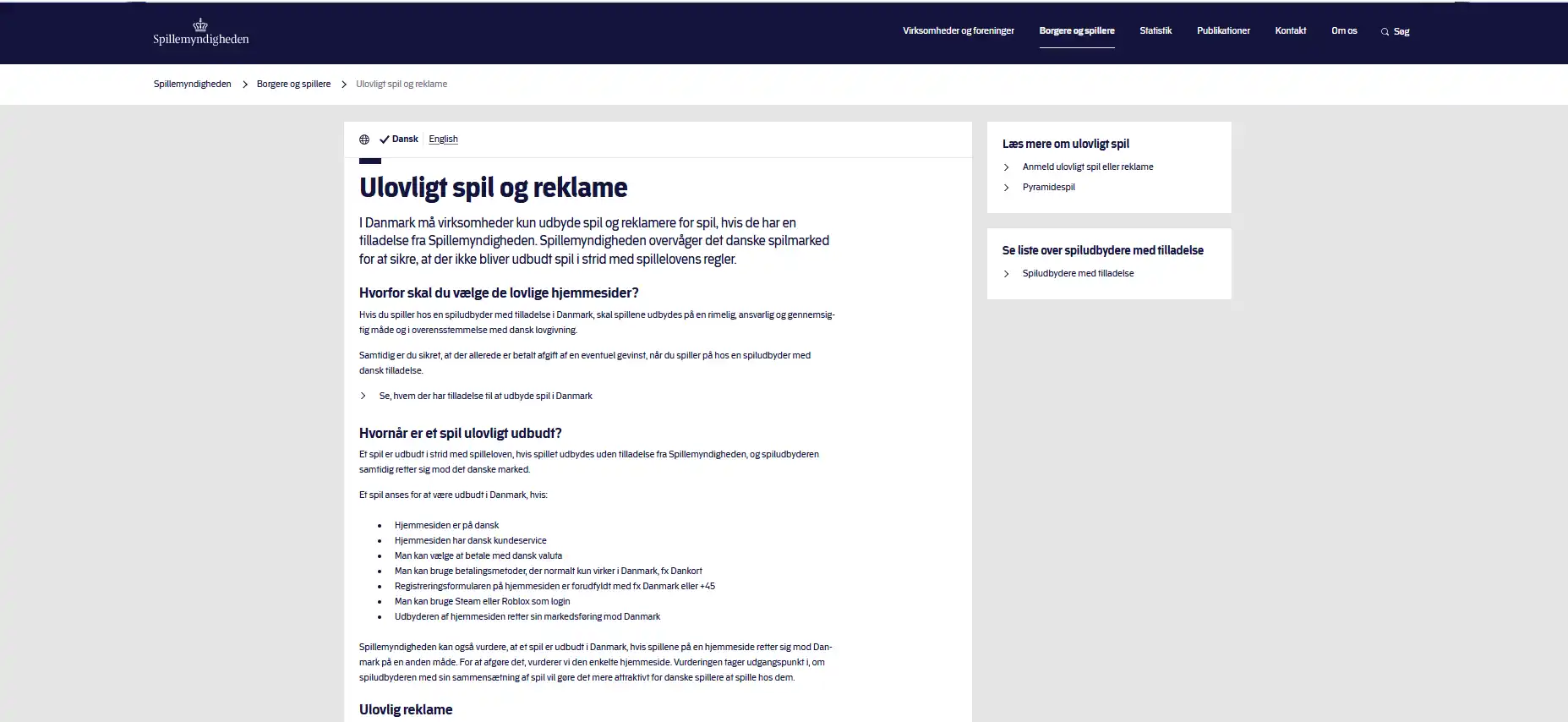Click 'Læs mere om ulovligt spil' heading
Screen dimensions: 1568x722
(x=1066, y=145)
